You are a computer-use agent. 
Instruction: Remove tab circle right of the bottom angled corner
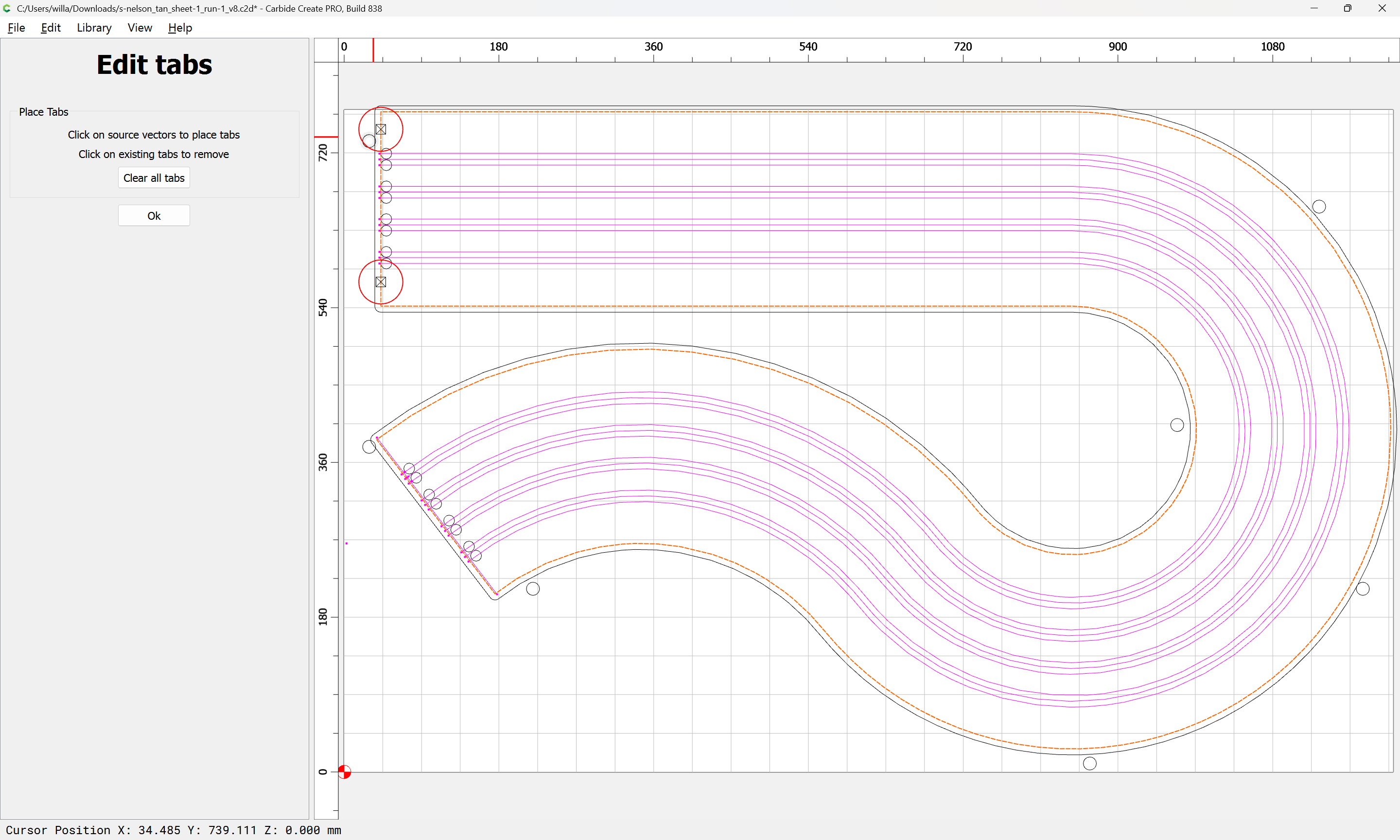pyautogui.click(x=532, y=589)
